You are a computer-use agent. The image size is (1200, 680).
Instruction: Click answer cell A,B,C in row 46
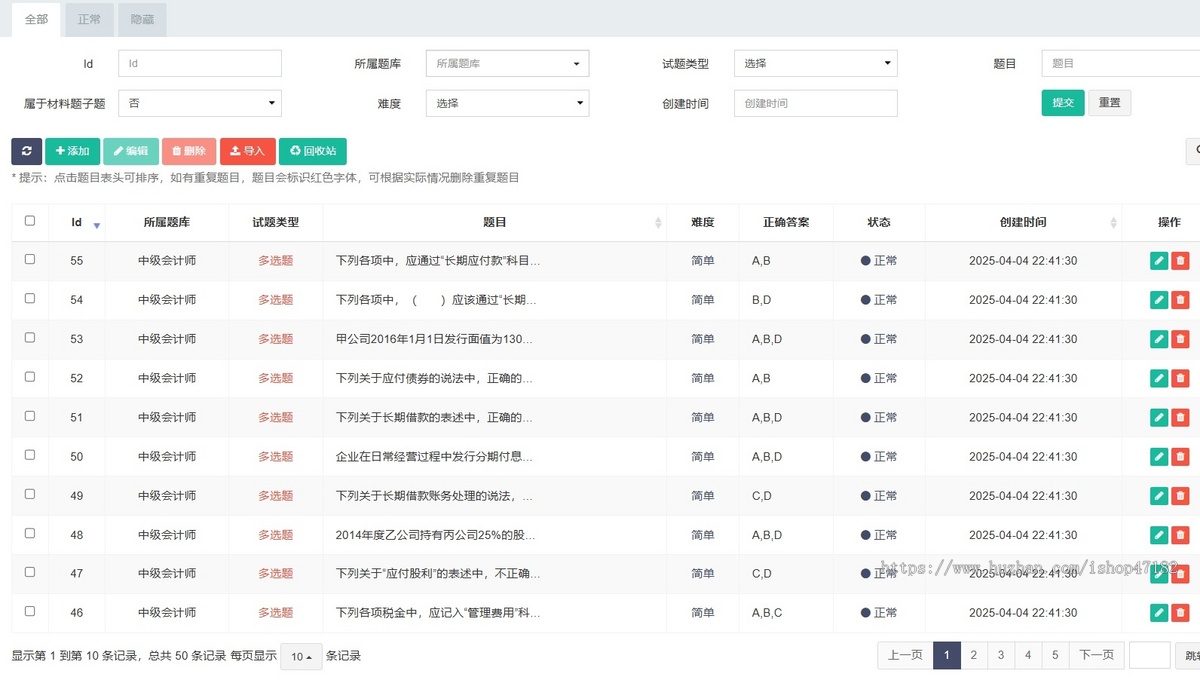click(x=767, y=613)
